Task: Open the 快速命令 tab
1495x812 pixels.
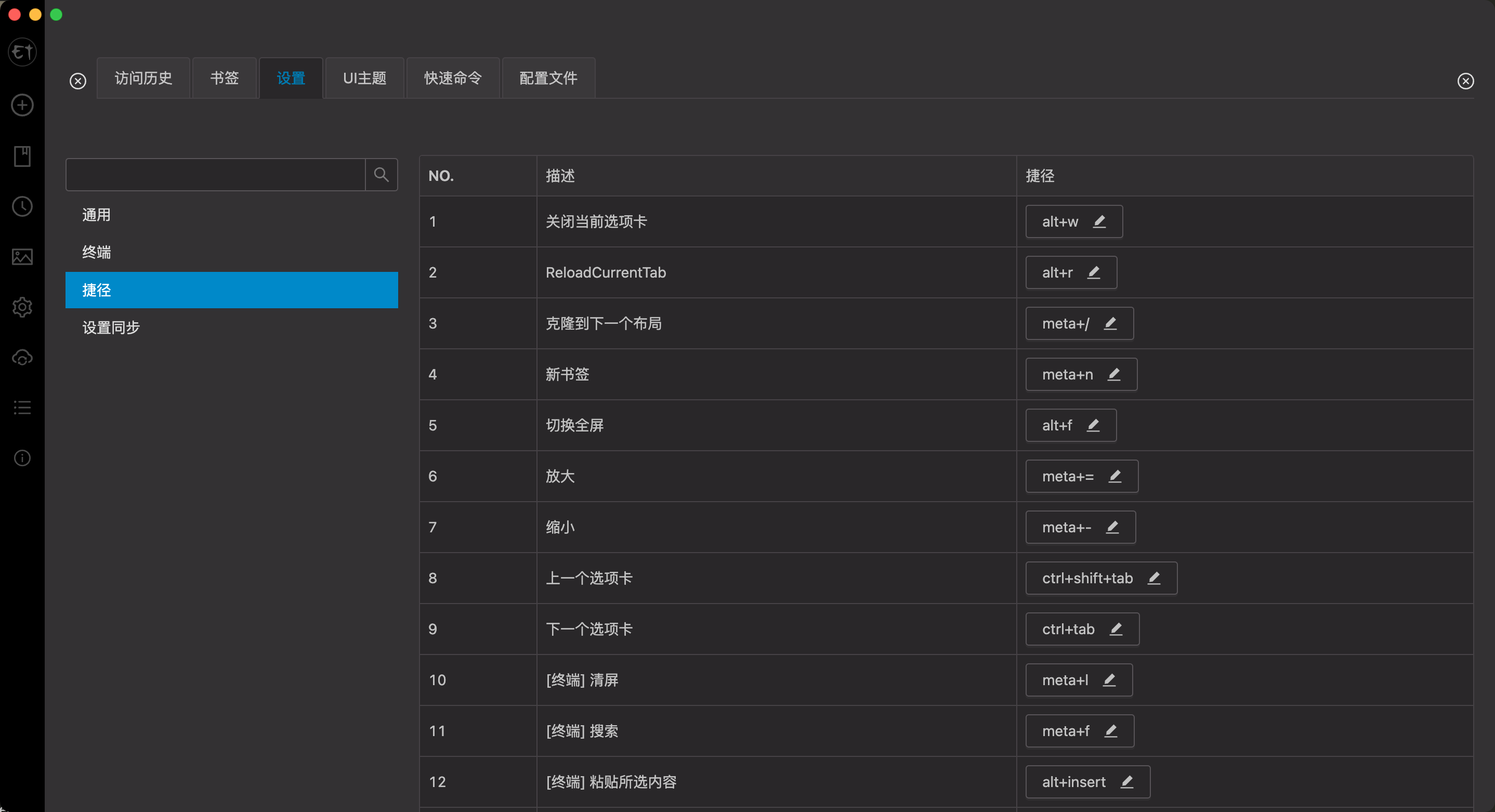Action: (453, 78)
